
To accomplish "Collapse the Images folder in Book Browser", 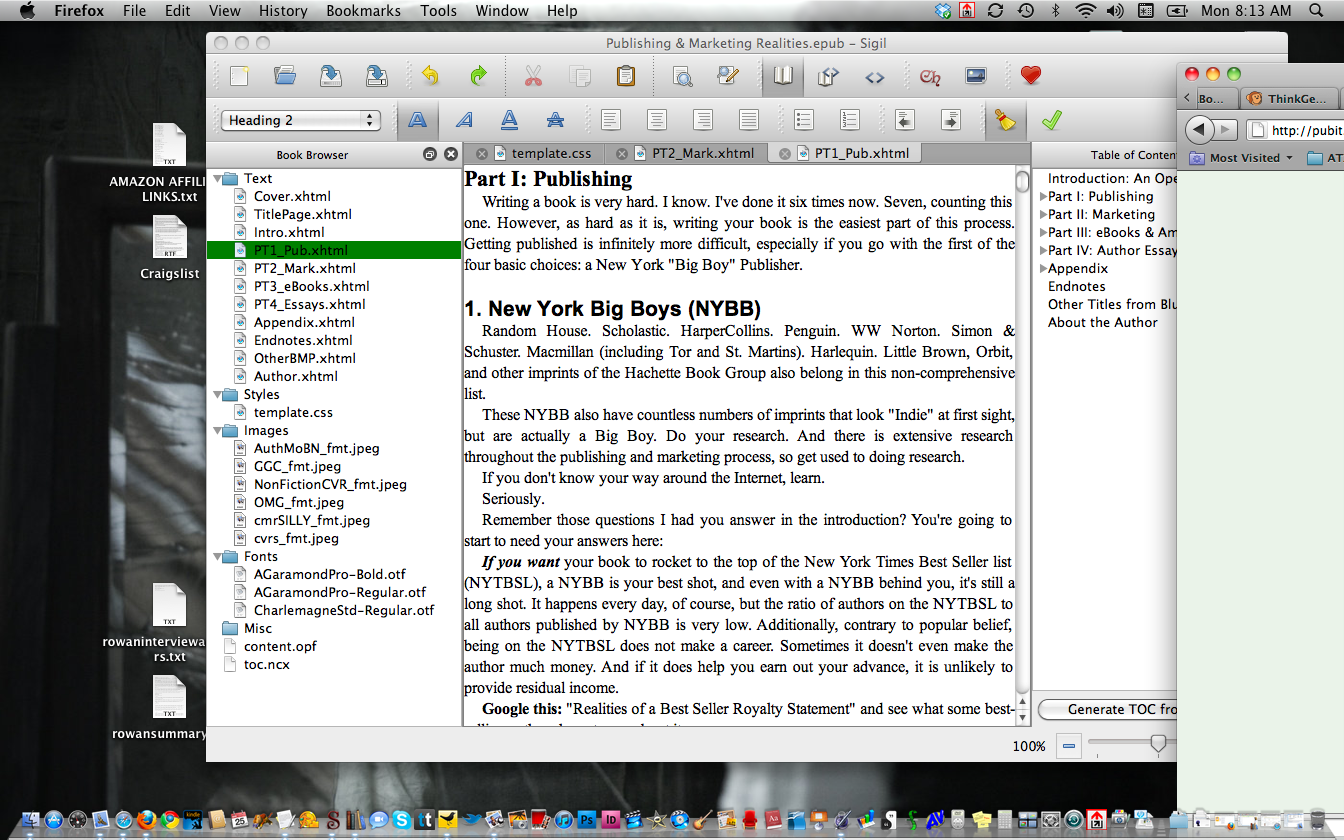I will click(x=218, y=430).
